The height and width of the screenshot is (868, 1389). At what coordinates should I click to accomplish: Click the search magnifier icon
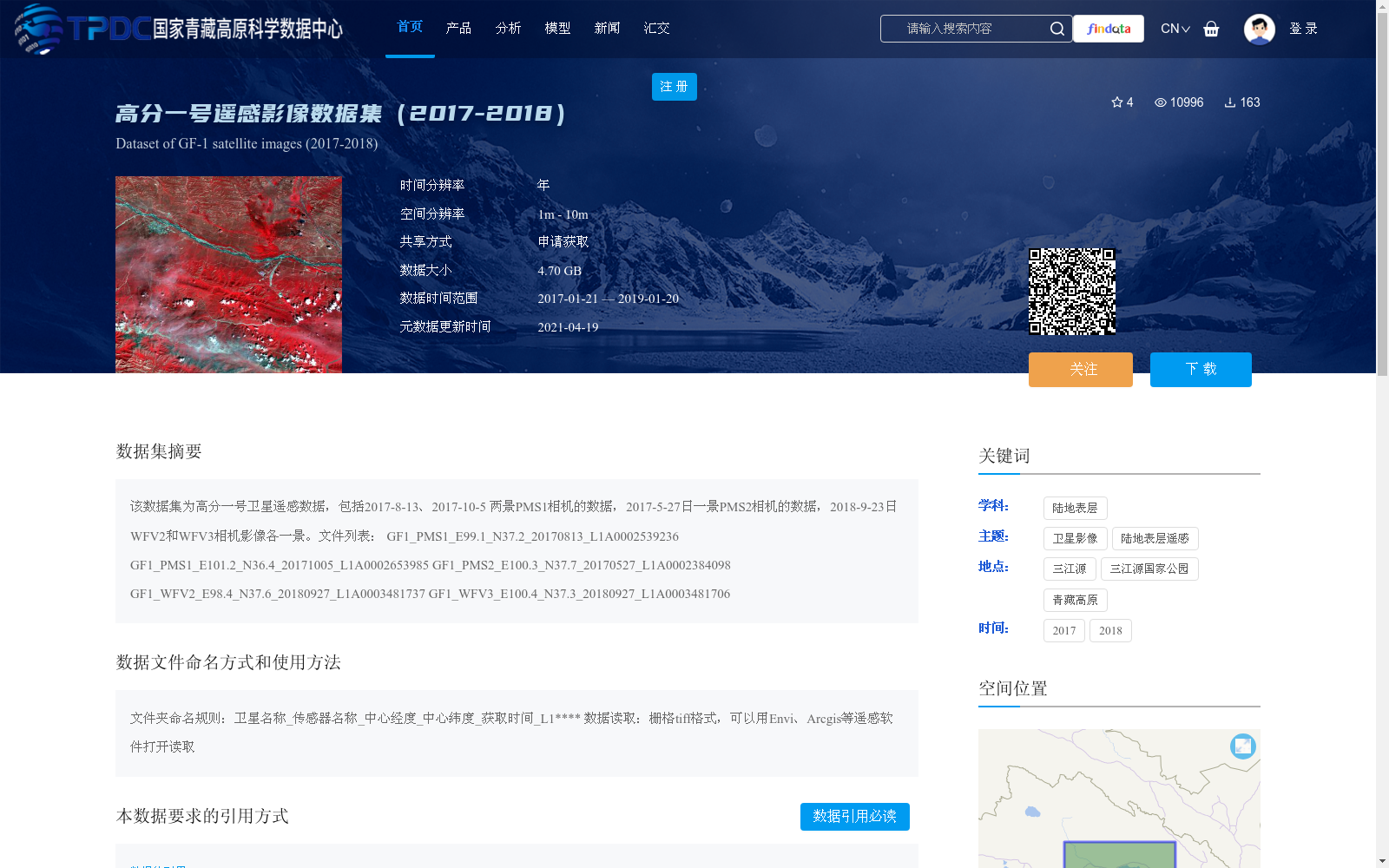coord(1057,29)
